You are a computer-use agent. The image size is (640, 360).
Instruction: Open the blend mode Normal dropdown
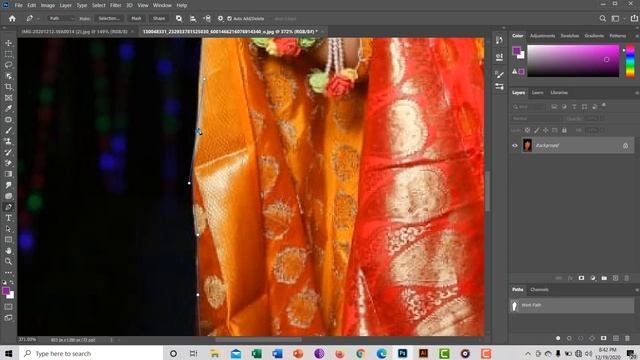coord(536,118)
